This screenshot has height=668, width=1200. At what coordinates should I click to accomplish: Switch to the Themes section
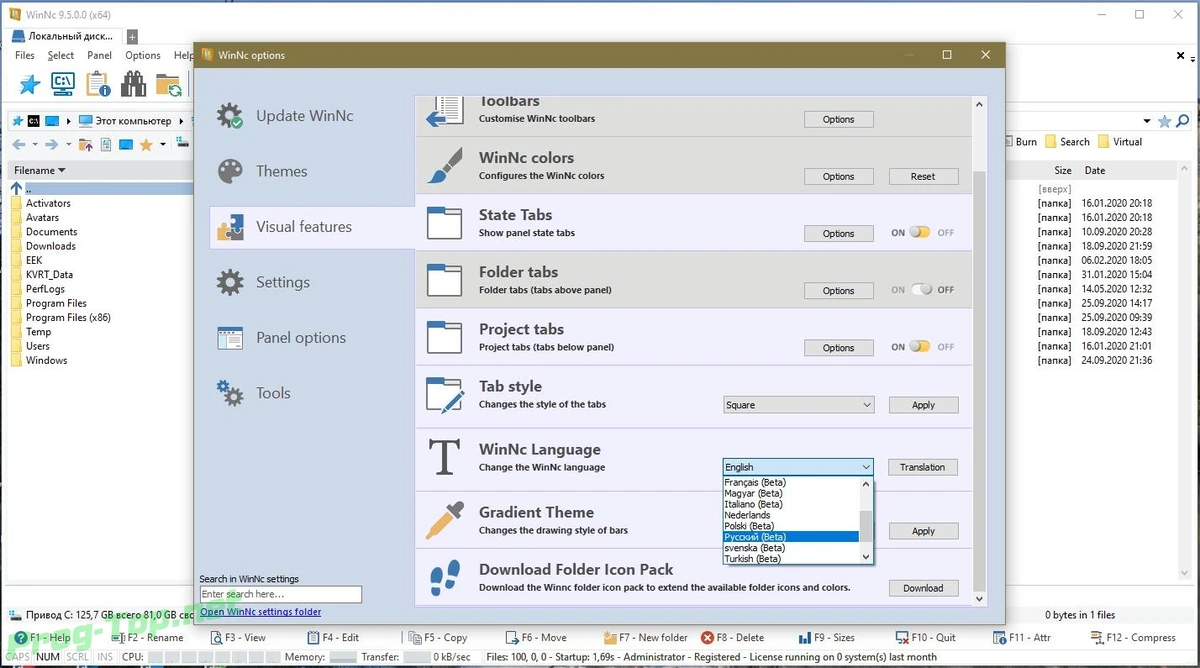click(x=281, y=171)
